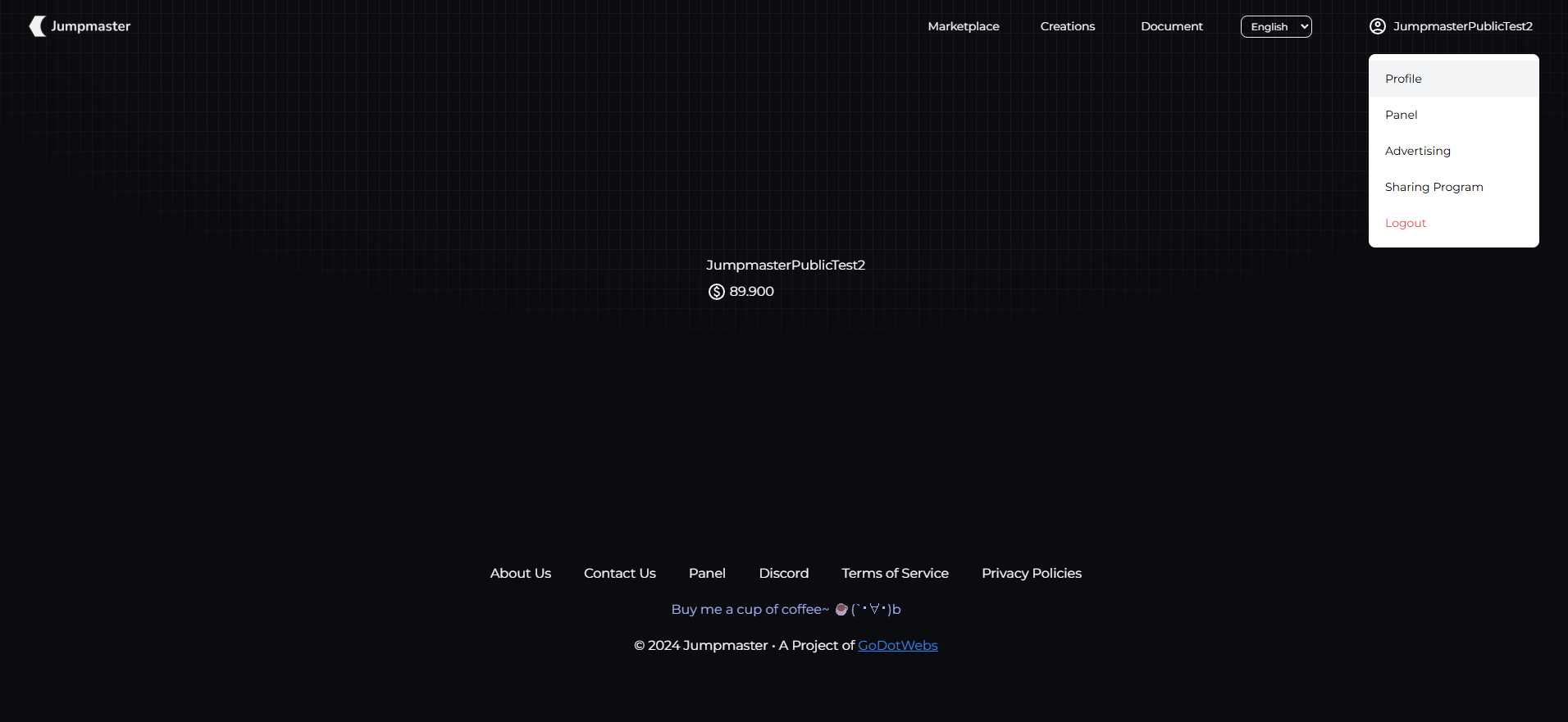Open the Discord footer link
The height and width of the screenshot is (722, 1568).
784,573
